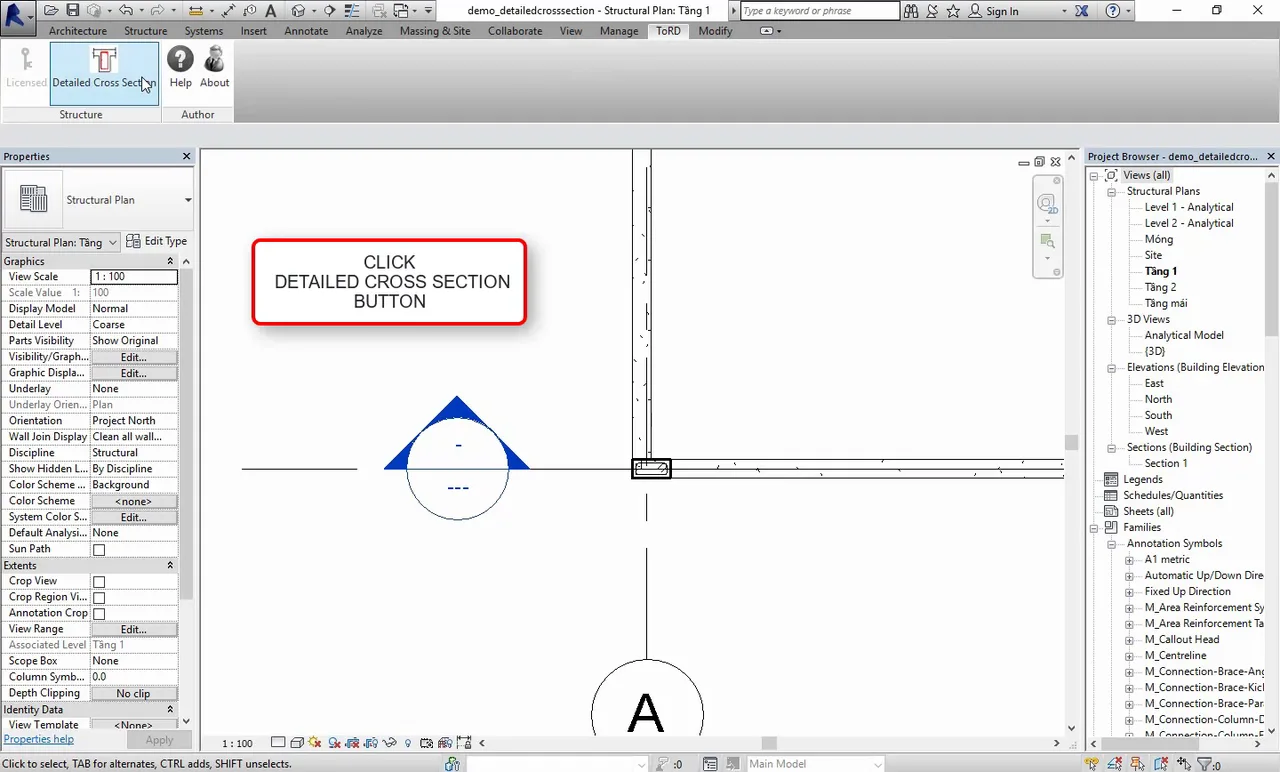Screen dimensions: 1280x772
Task: Tick the Crop View checkbox
Action: (99, 582)
